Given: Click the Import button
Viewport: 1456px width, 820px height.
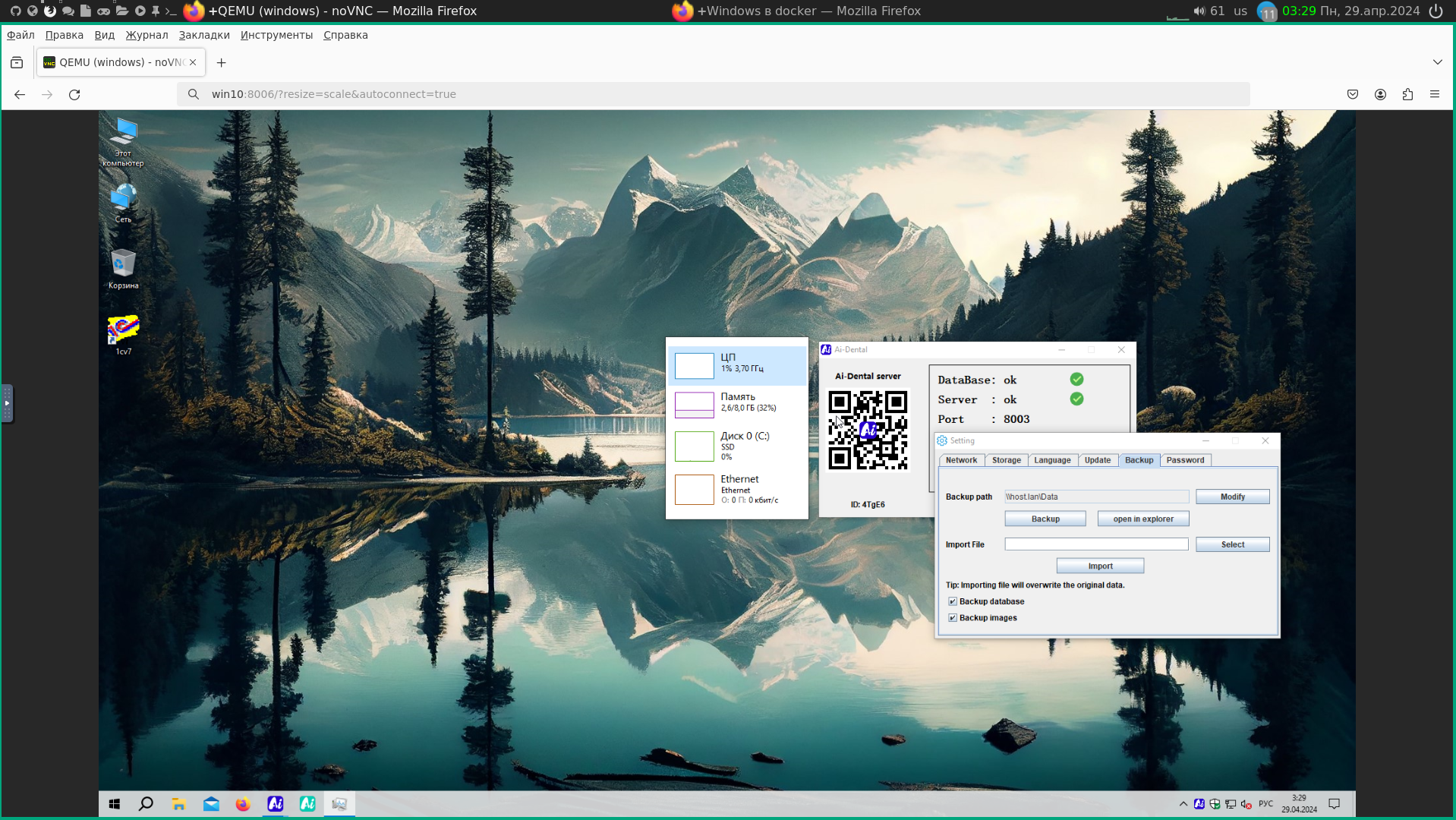Looking at the screenshot, I should pyautogui.click(x=1101, y=566).
